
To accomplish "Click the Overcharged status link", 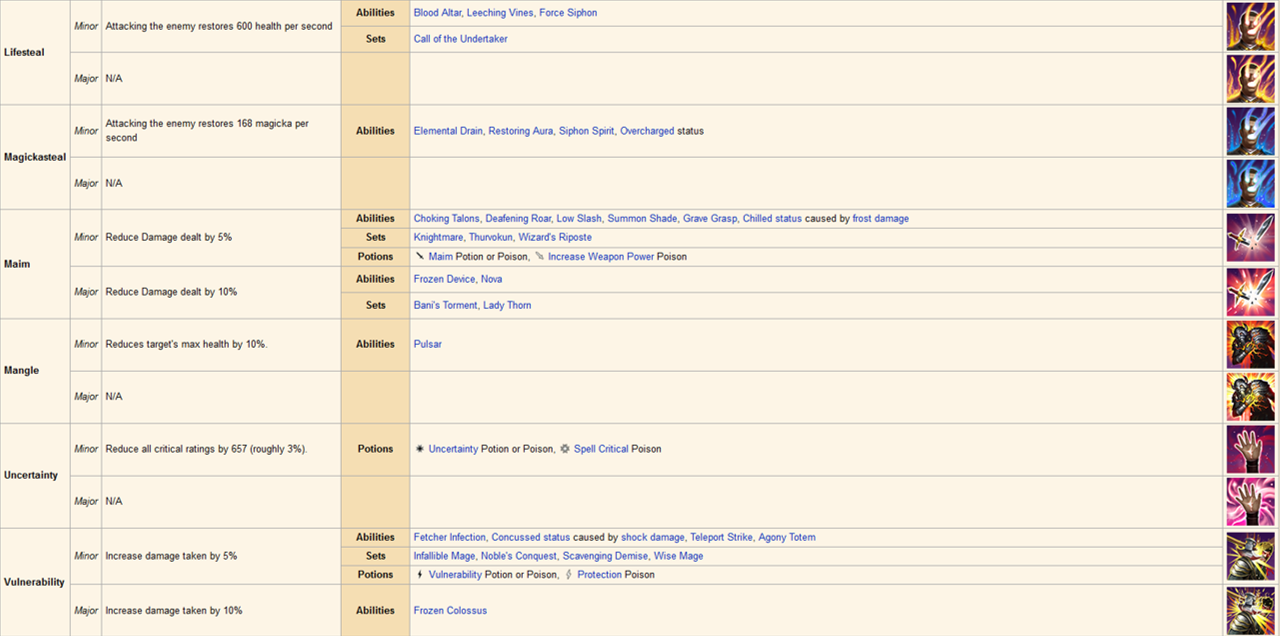I will 647,131.
